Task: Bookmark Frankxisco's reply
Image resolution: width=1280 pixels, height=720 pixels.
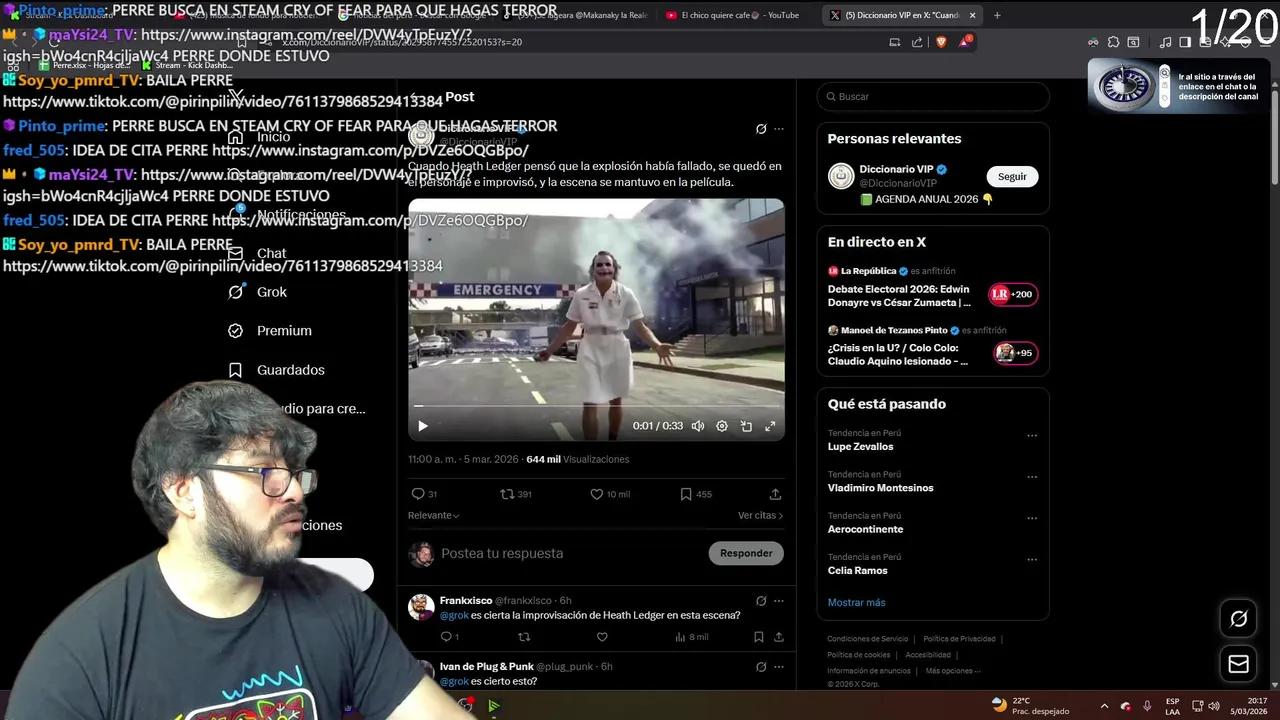Action: (x=759, y=637)
